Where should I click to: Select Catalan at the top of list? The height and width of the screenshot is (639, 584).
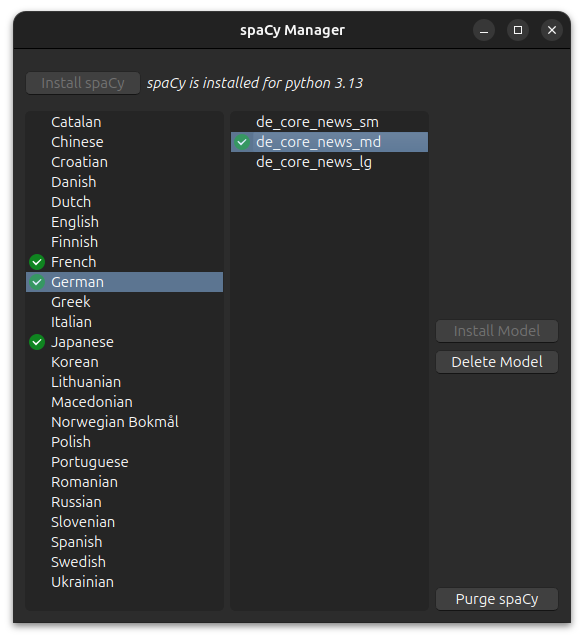[x=124, y=122]
